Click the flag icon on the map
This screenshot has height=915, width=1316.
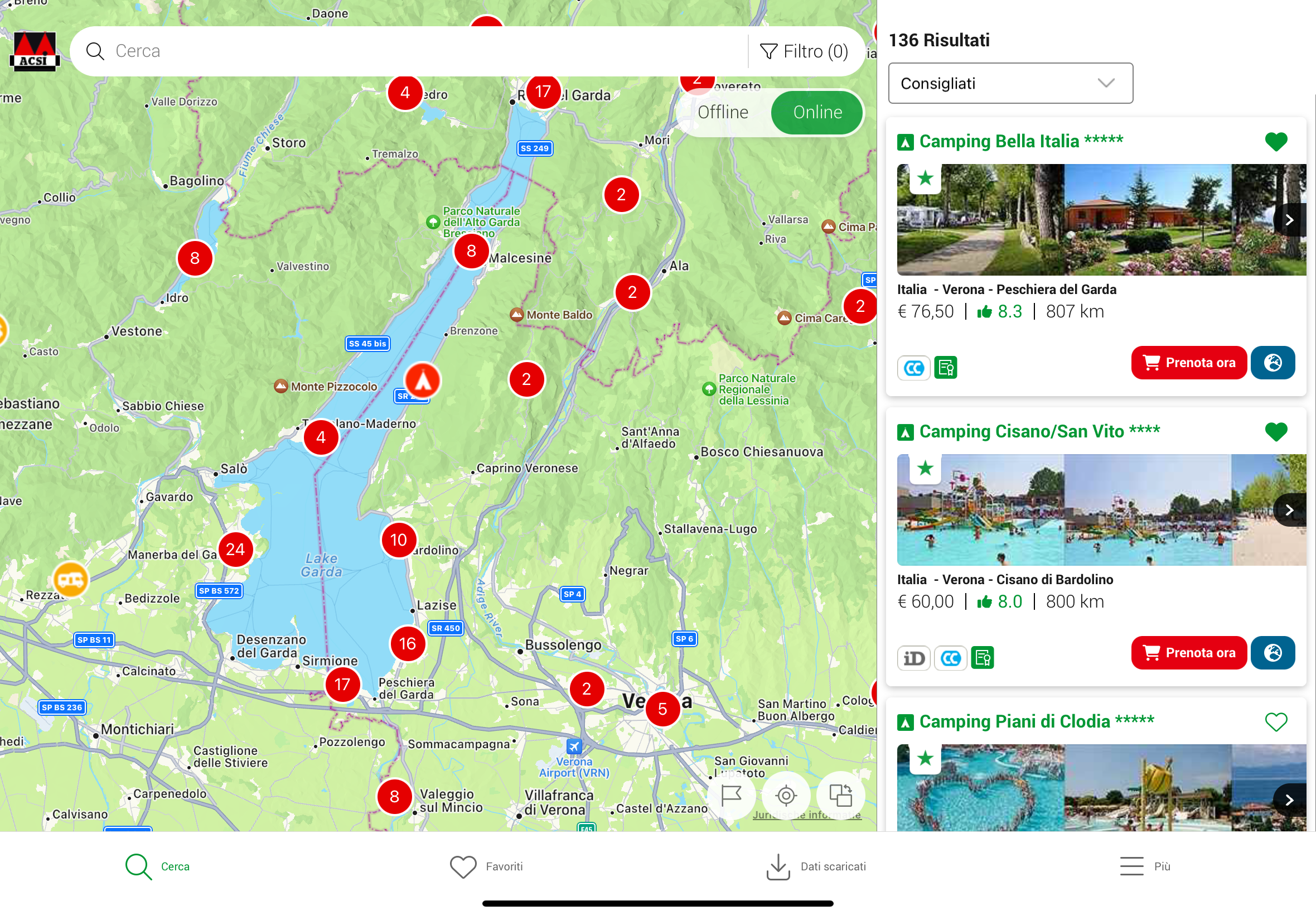pos(731,796)
